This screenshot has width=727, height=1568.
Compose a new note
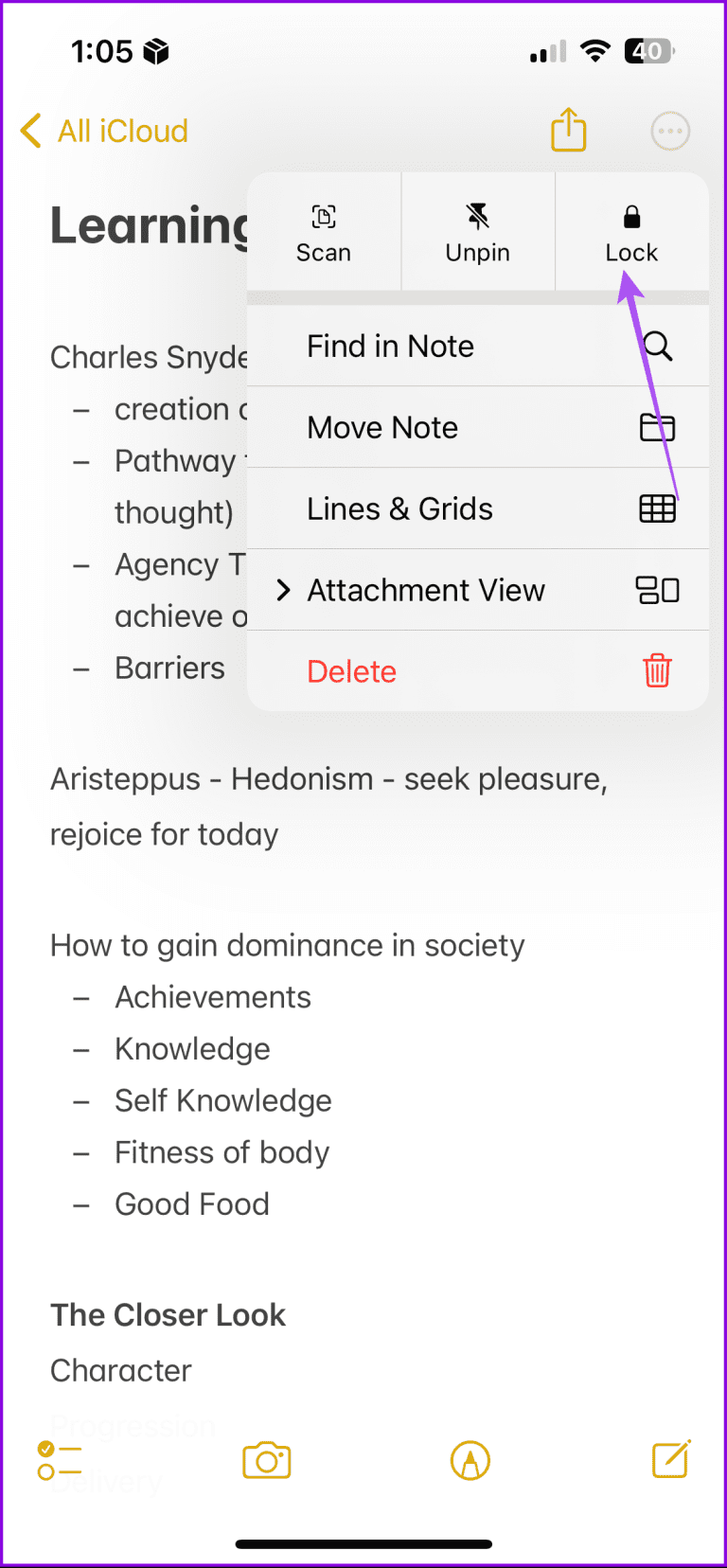(x=670, y=1459)
